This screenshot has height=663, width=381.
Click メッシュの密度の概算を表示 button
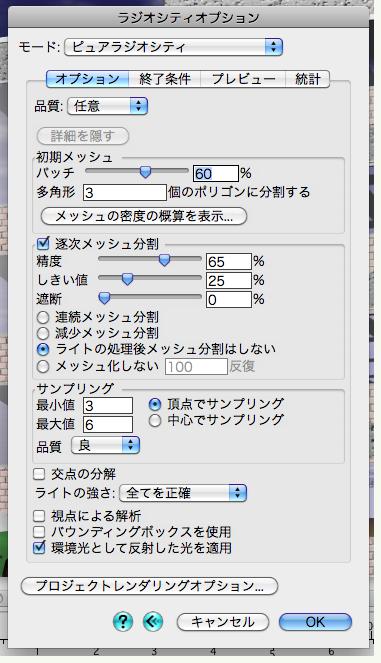coord(144,216)
